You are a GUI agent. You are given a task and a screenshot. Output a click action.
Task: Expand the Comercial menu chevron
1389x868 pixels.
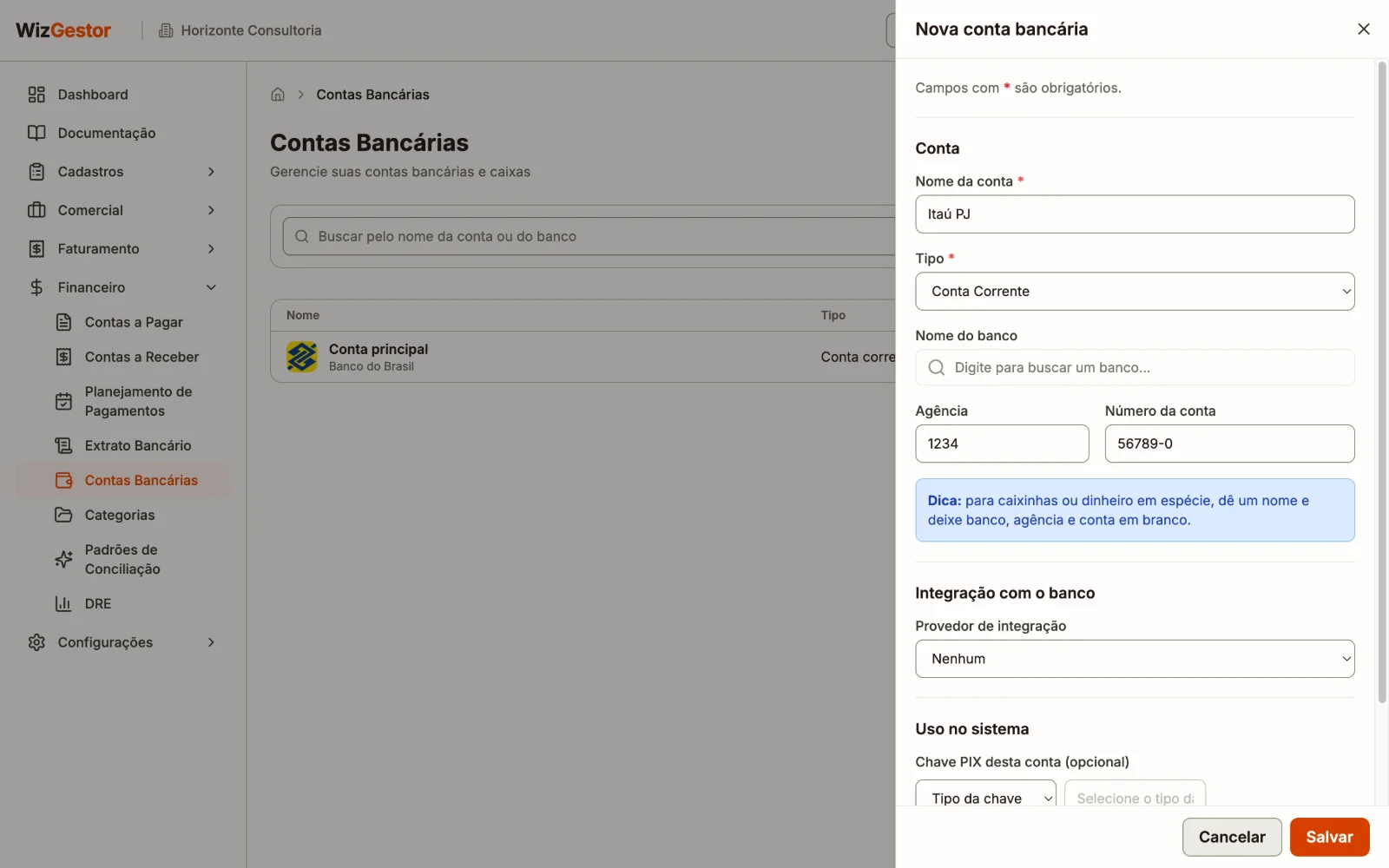pos(211,210)
